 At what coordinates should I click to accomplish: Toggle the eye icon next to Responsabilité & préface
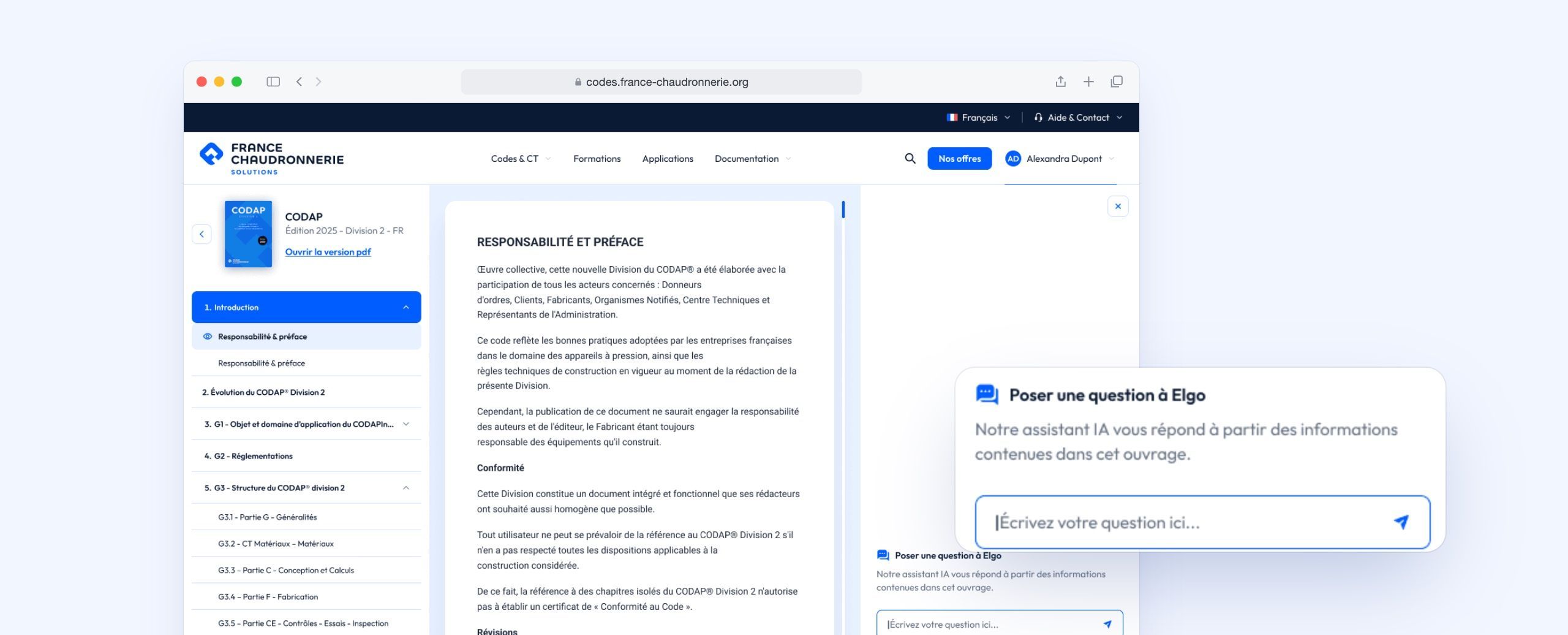click(208, 337)
